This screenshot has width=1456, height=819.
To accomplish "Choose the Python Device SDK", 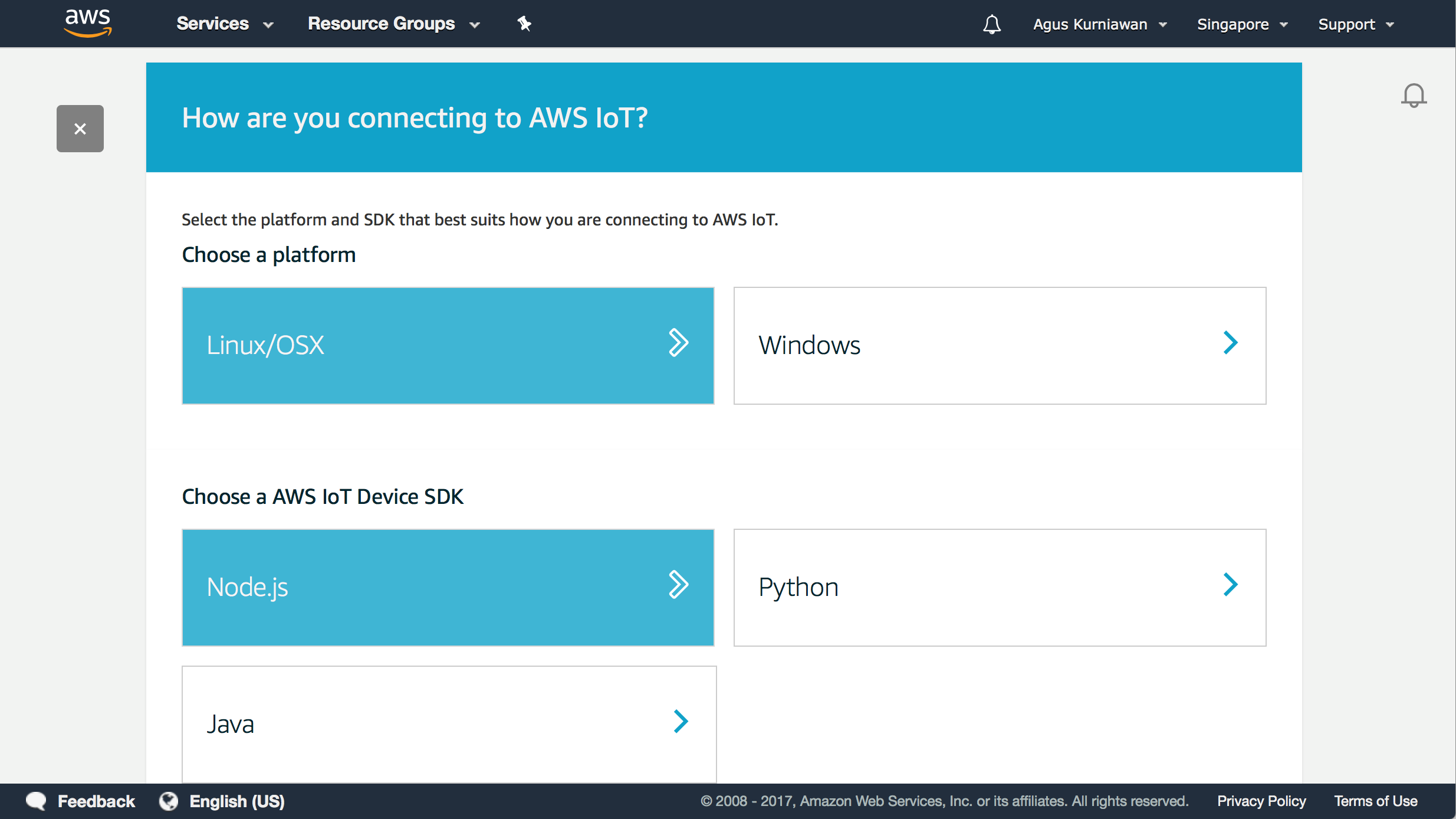I will (x=1000, y=588).
